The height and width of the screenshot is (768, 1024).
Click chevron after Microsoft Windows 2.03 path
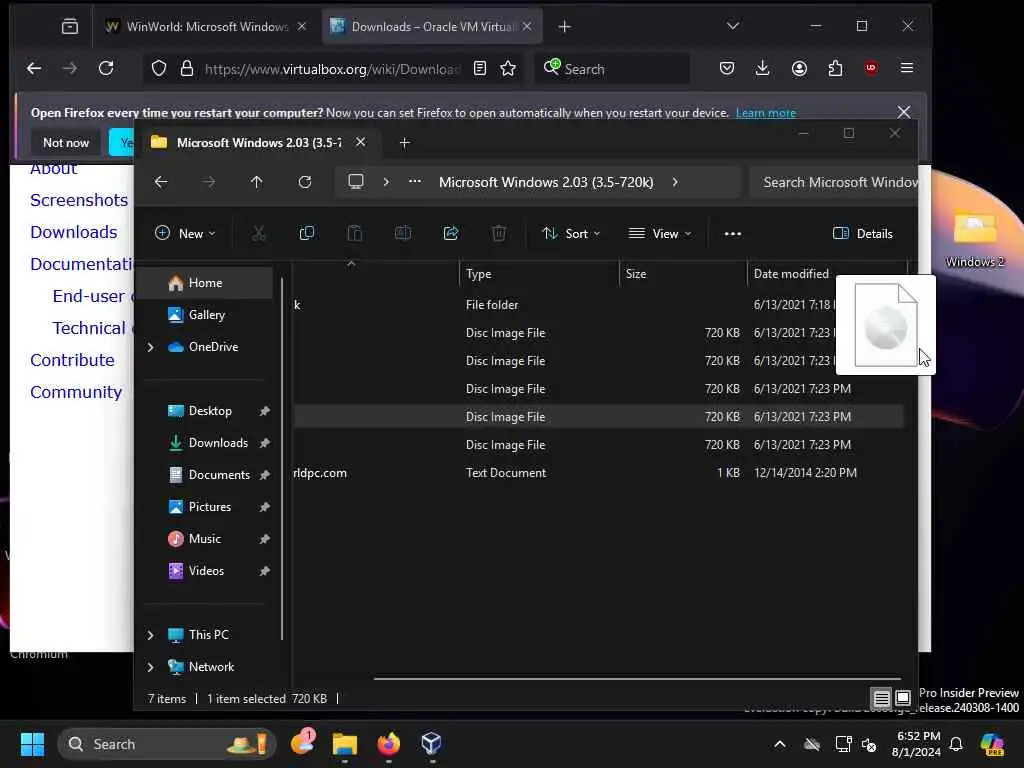(675, 182)
